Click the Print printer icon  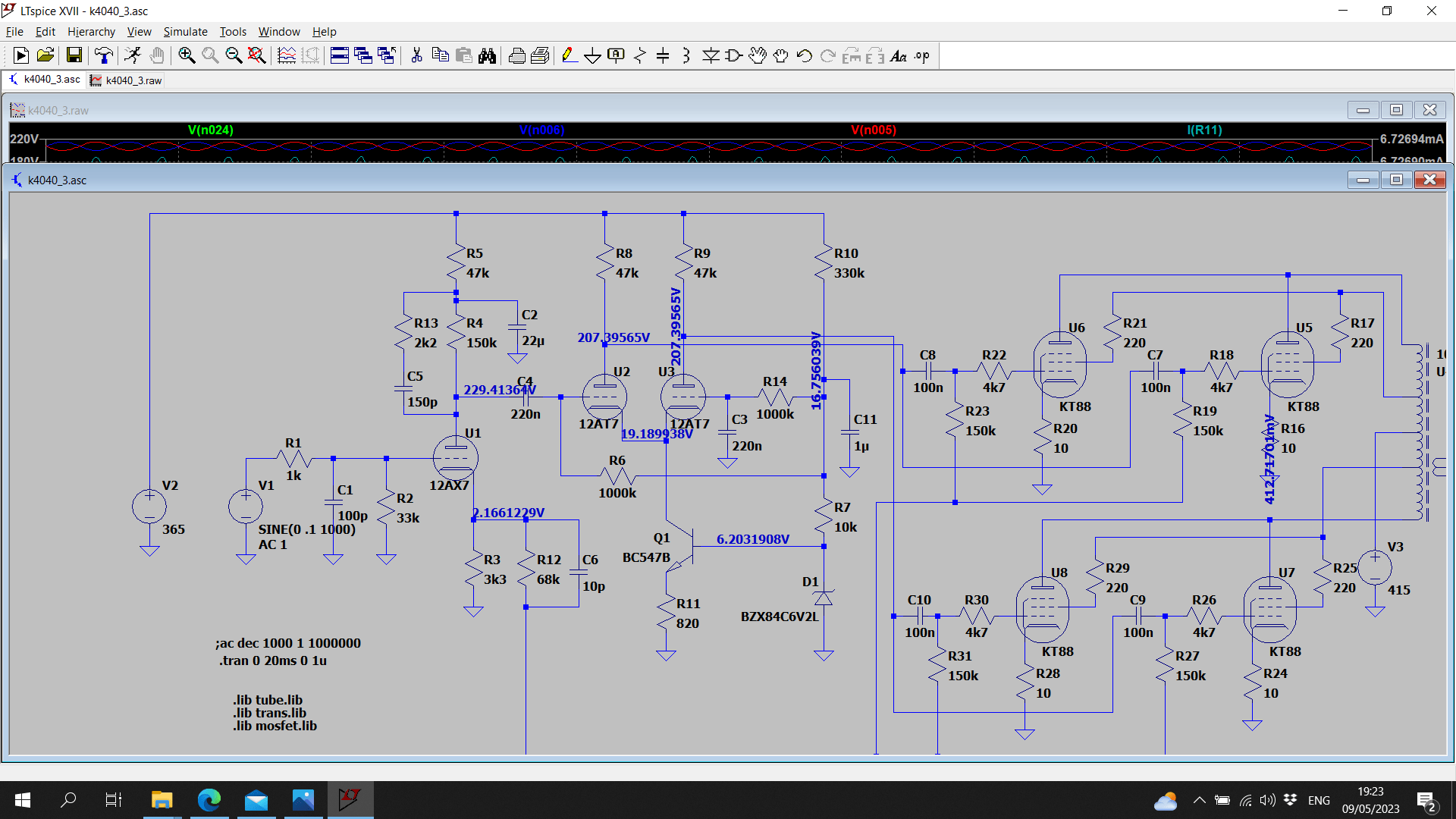516,55
